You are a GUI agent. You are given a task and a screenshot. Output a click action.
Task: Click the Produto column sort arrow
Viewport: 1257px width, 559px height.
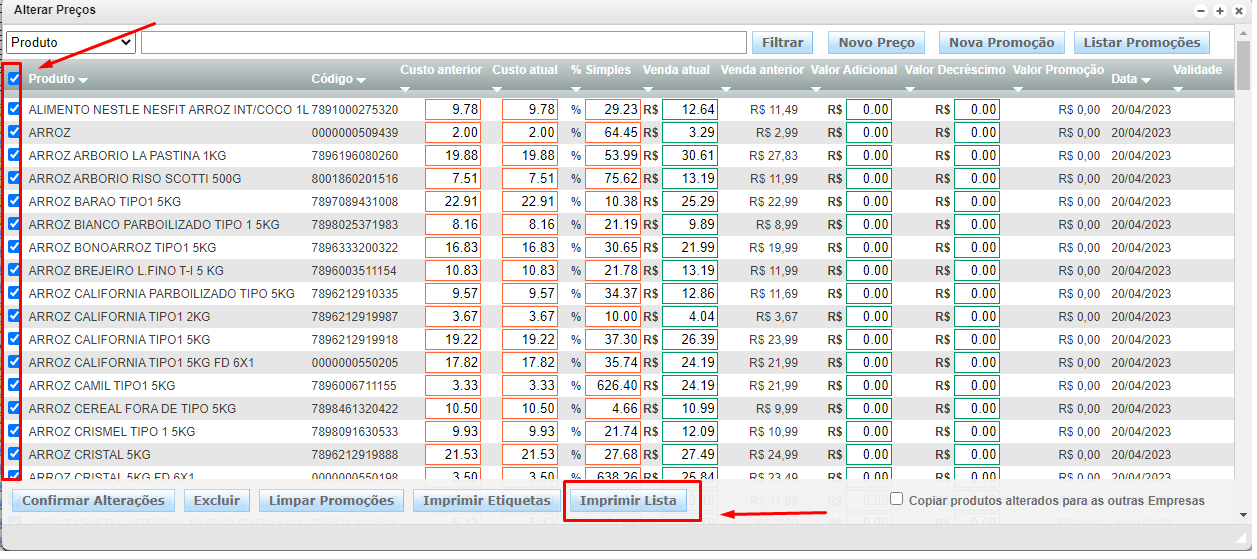tap(83, 80)
